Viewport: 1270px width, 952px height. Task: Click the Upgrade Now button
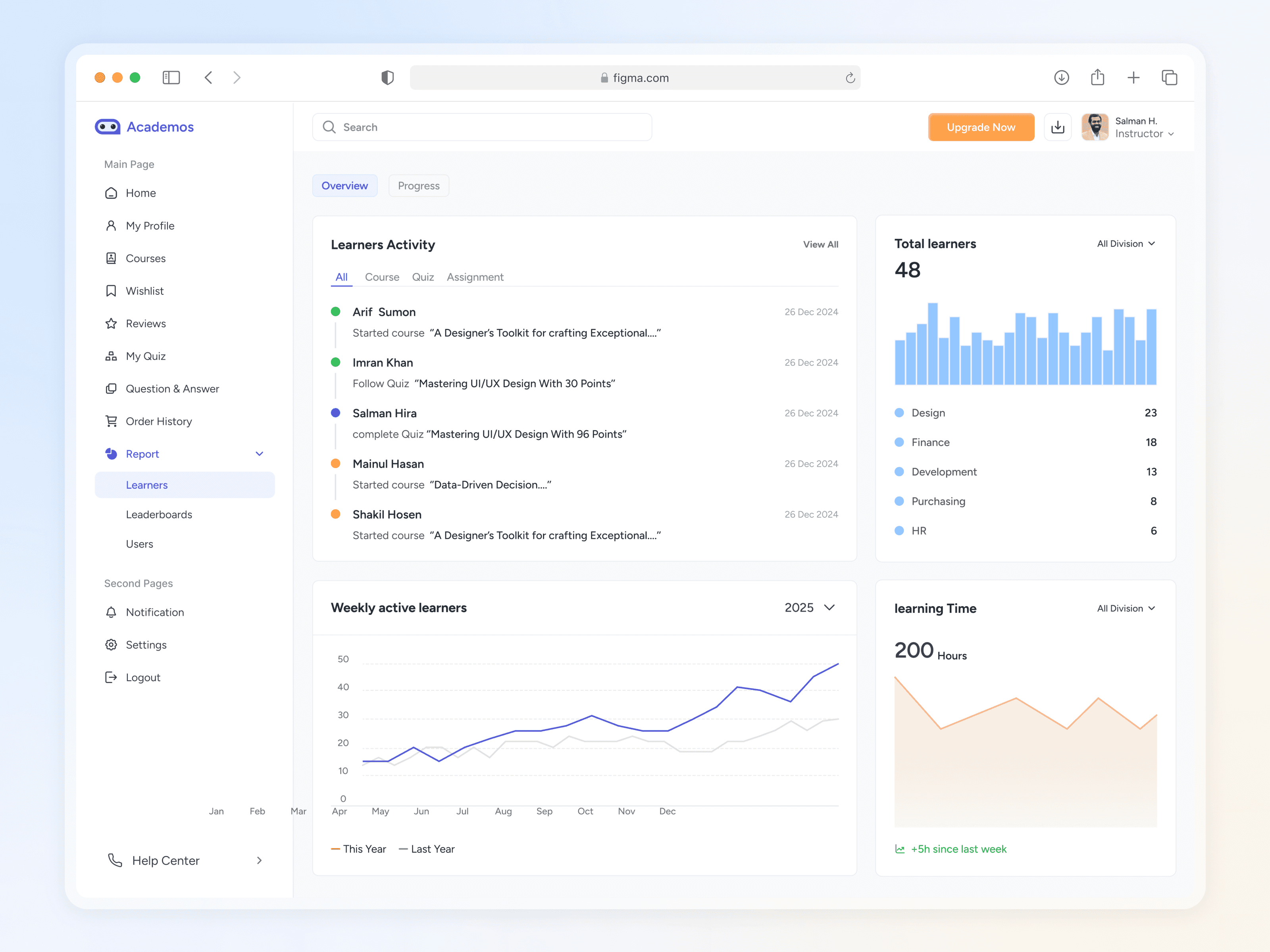(981, 127)
